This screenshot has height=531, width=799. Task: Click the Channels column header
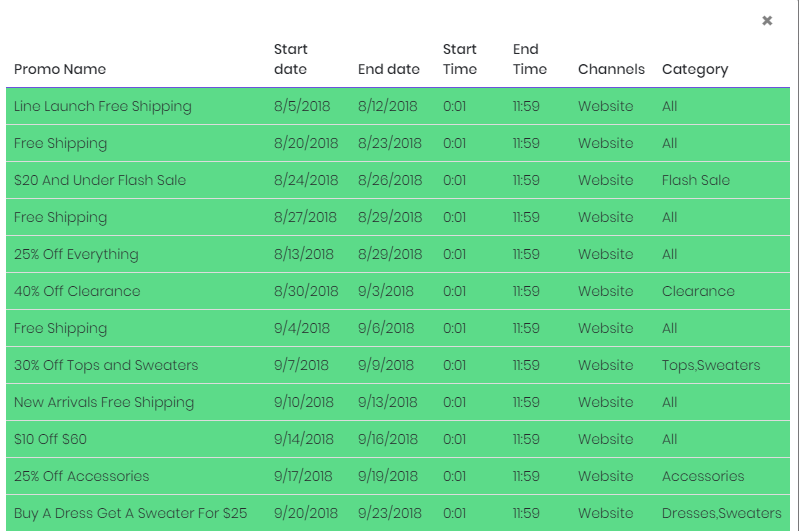coord(611,69)
